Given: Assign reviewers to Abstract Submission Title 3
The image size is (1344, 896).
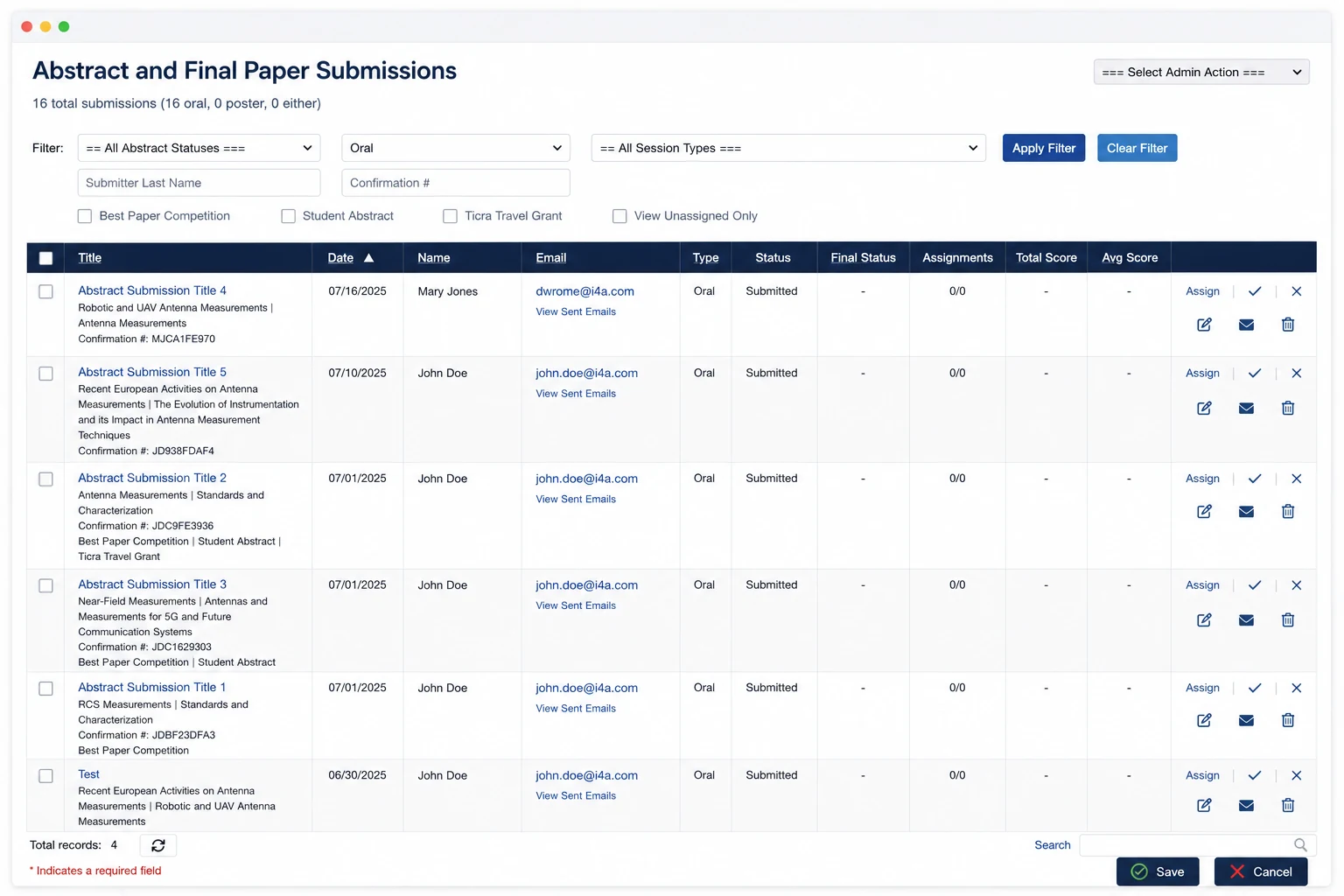Looking at the screenshot, I should [1202, 585].
